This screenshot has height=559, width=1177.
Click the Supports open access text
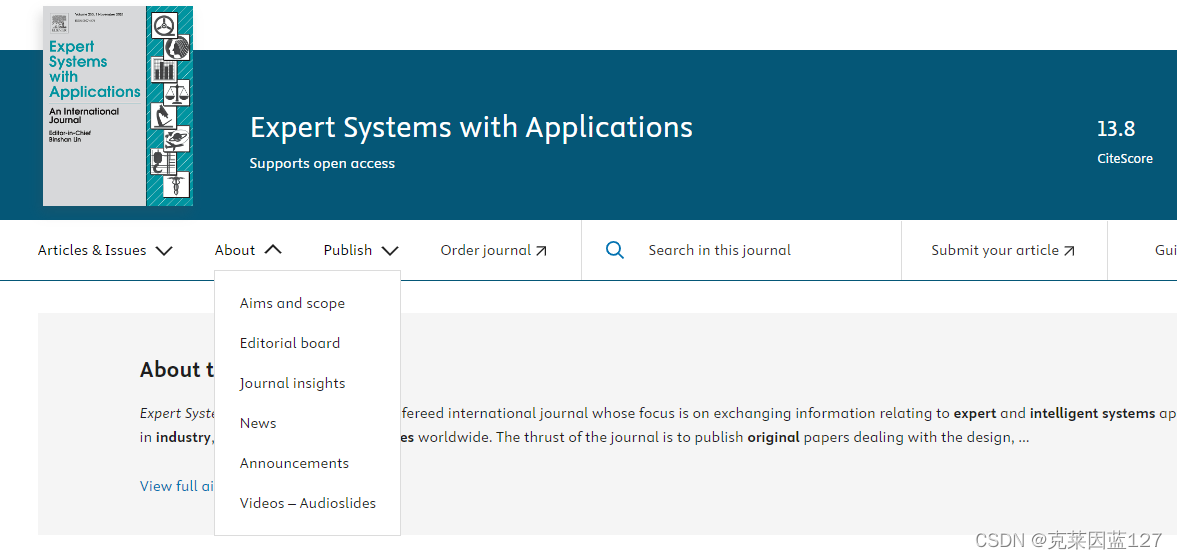[322, 164]
